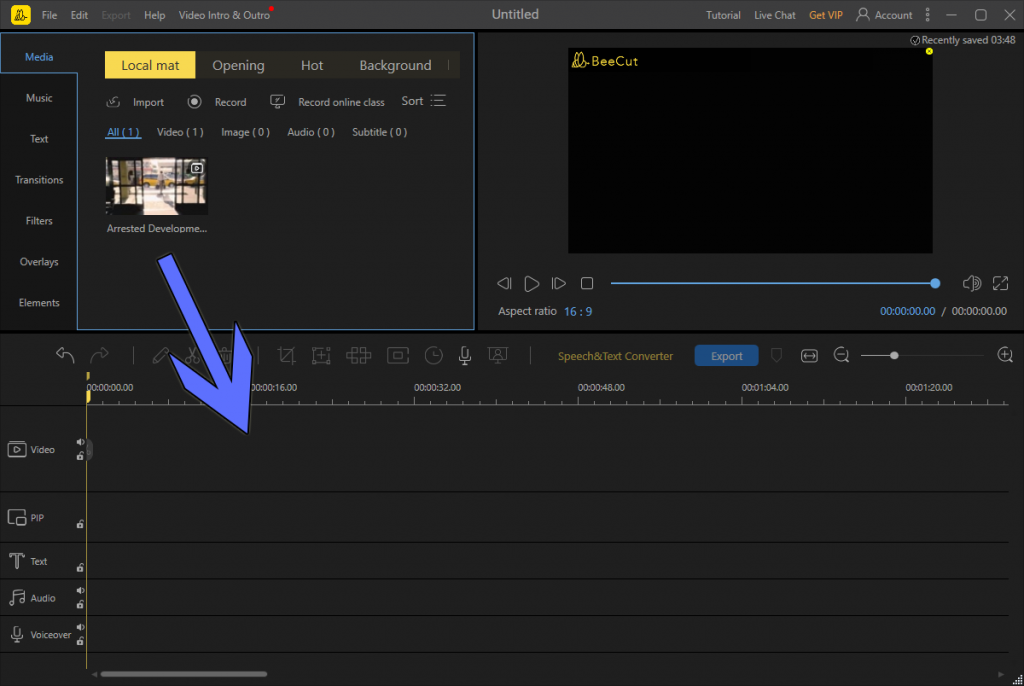
Task: Click the preview progress slider
Action: 773,284
